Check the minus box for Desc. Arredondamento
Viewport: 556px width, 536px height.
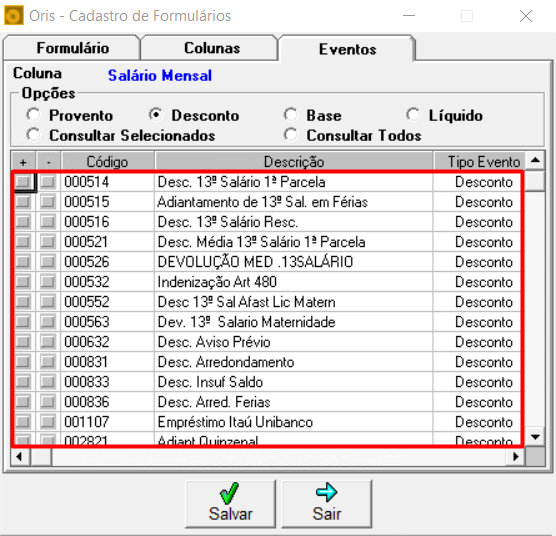coord(48,362)
